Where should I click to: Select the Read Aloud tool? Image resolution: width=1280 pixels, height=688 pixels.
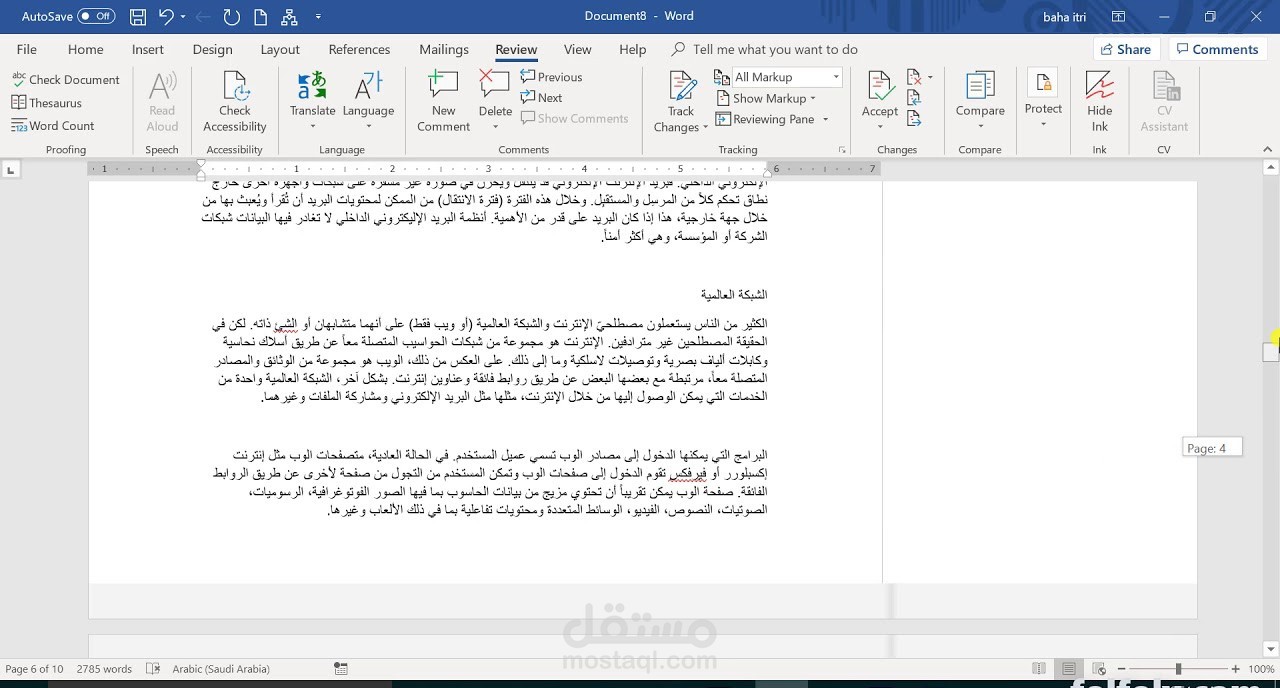coord(161,100)
